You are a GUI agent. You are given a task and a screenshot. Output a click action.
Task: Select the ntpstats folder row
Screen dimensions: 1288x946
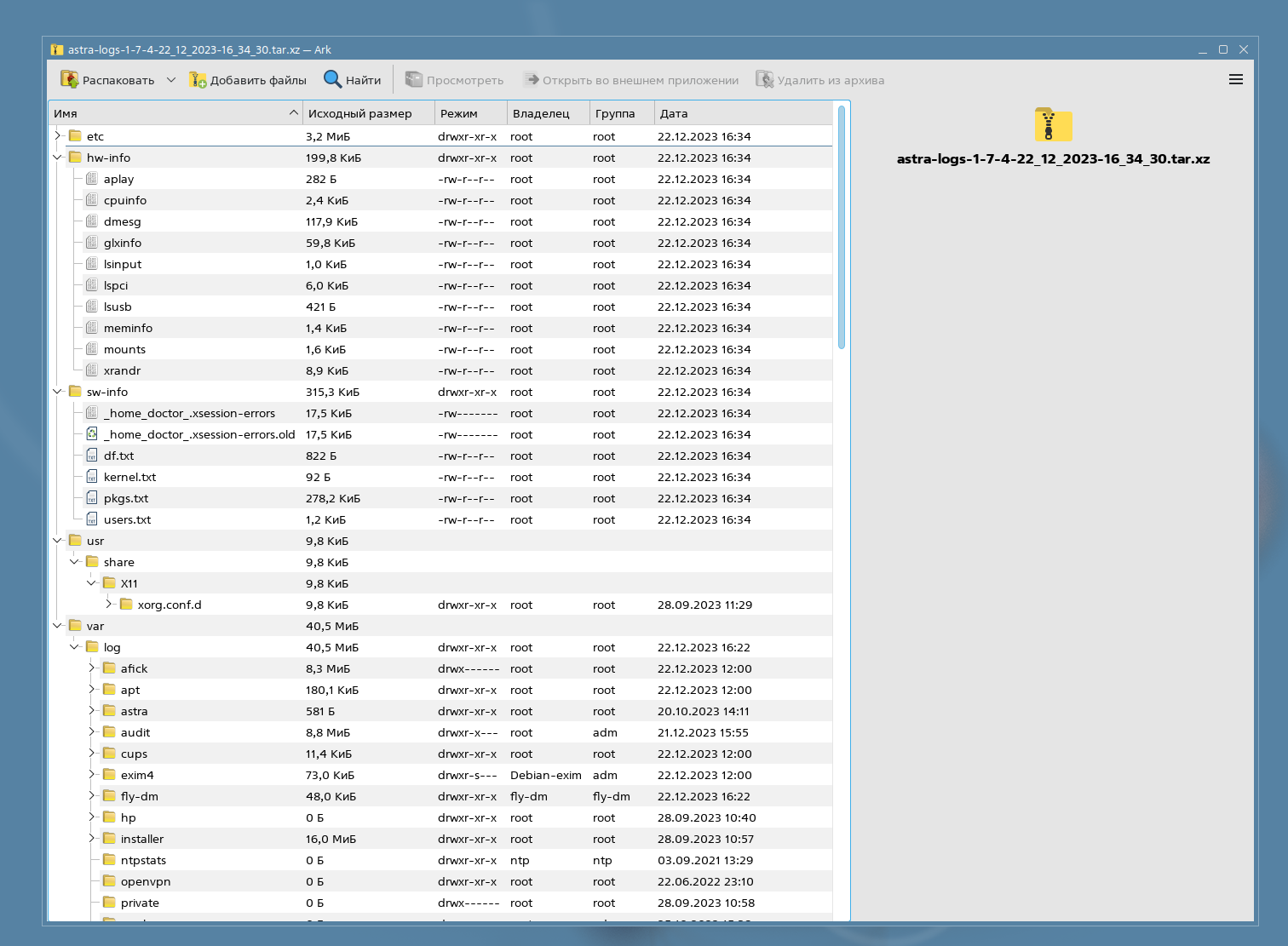click(x=440, y=860)
